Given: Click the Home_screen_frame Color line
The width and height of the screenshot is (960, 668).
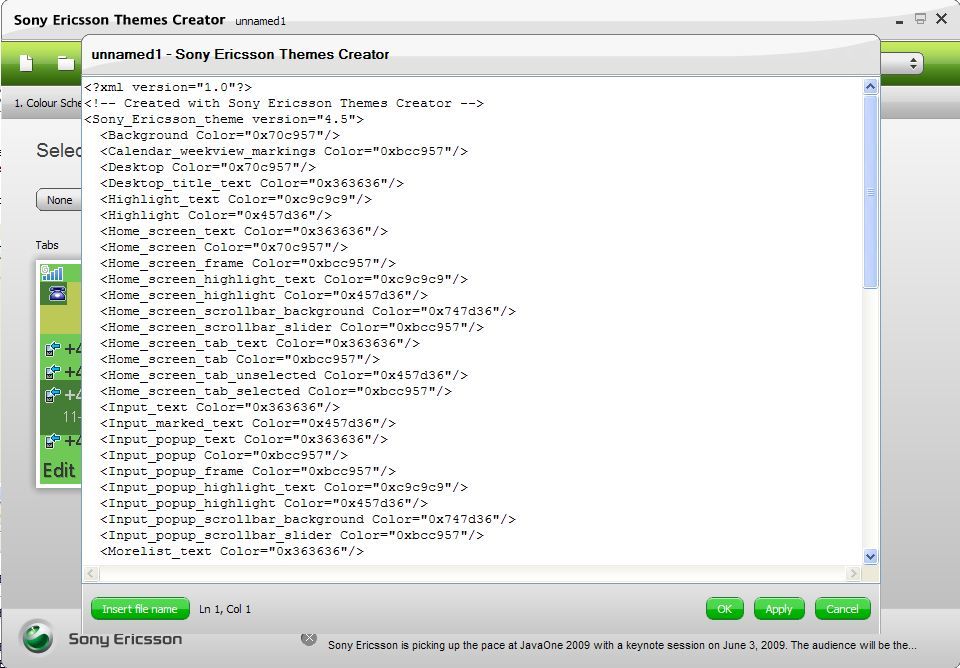Looking at the screenshot, I should pos(248,263).
